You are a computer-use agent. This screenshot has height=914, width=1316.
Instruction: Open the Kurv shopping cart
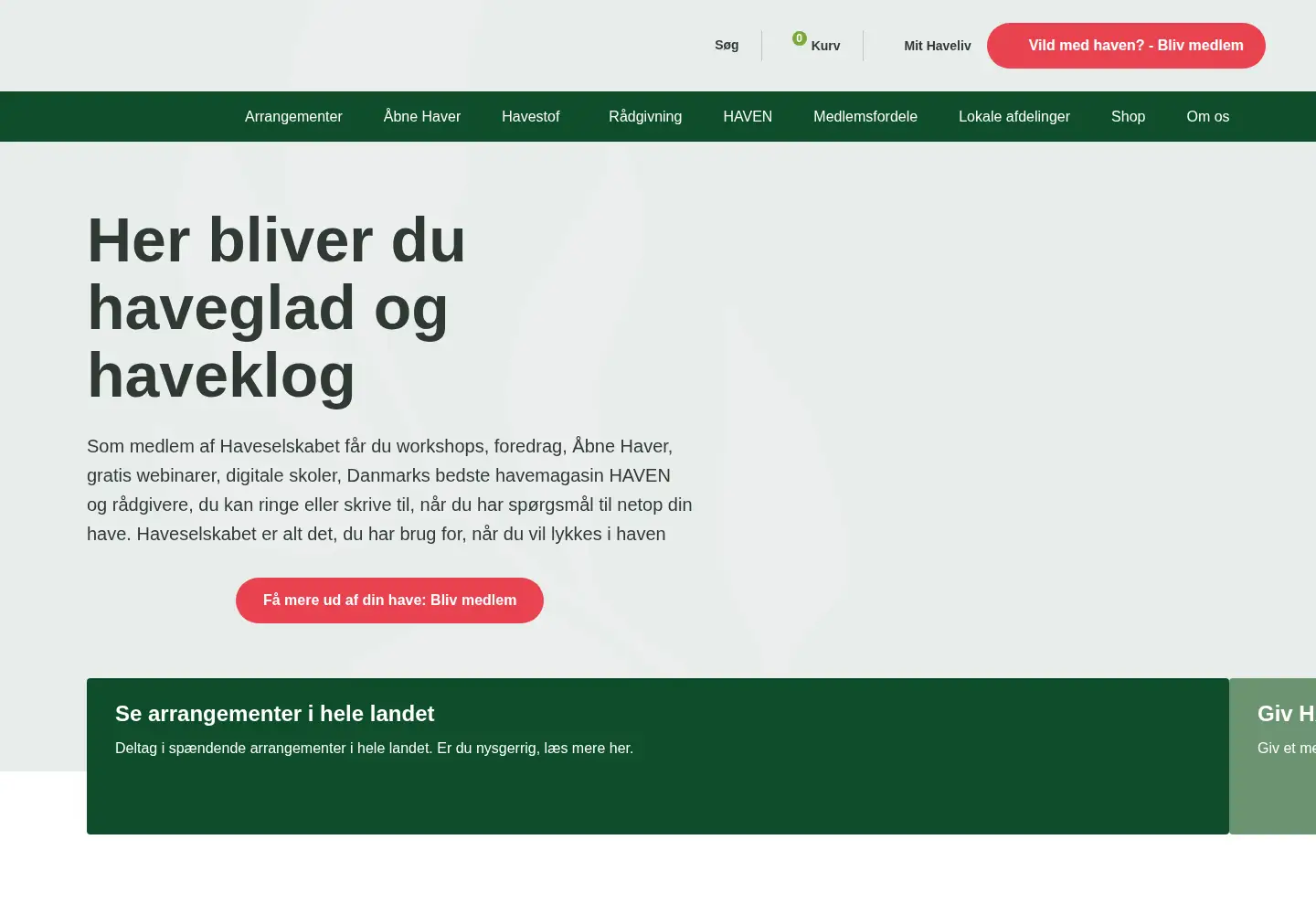(x=825, y=46)
